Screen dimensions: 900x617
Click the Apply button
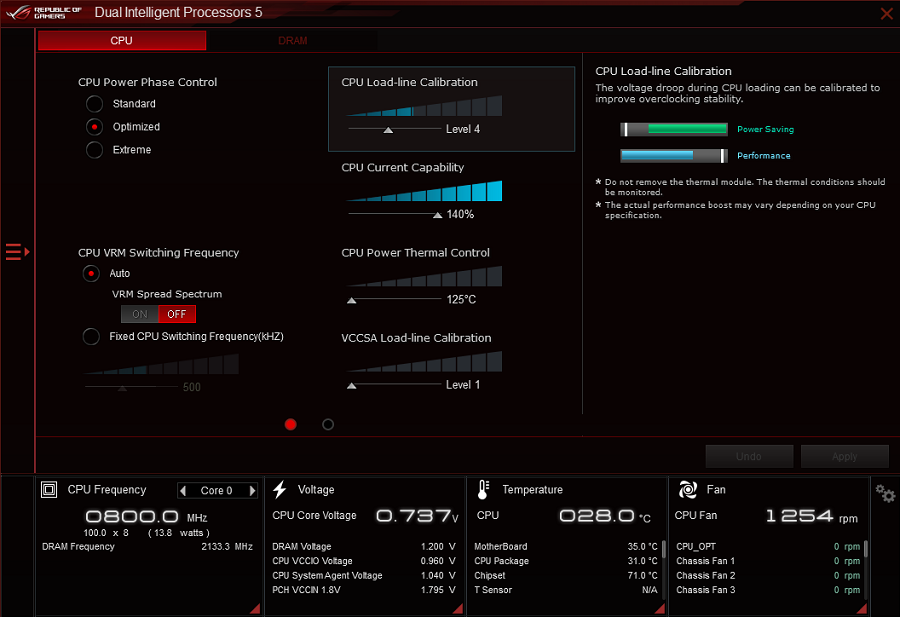tap(844, 456)
